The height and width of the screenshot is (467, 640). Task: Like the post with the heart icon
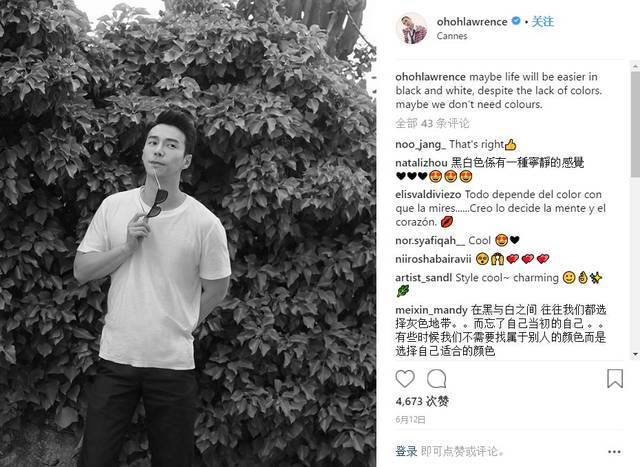click(405, 379)
